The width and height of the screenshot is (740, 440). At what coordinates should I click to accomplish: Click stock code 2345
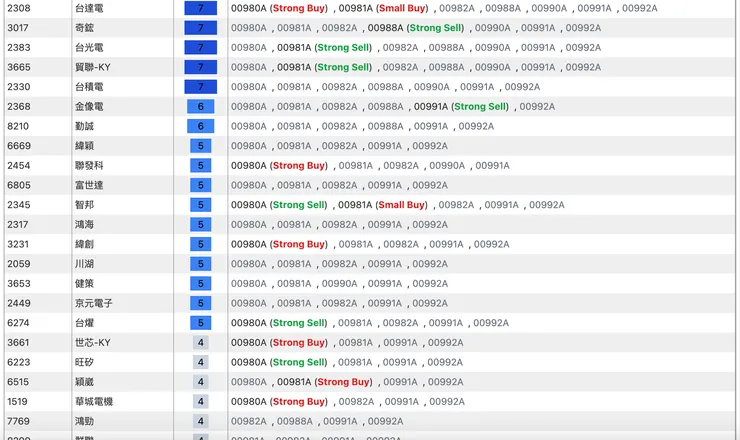coord(19,205)
